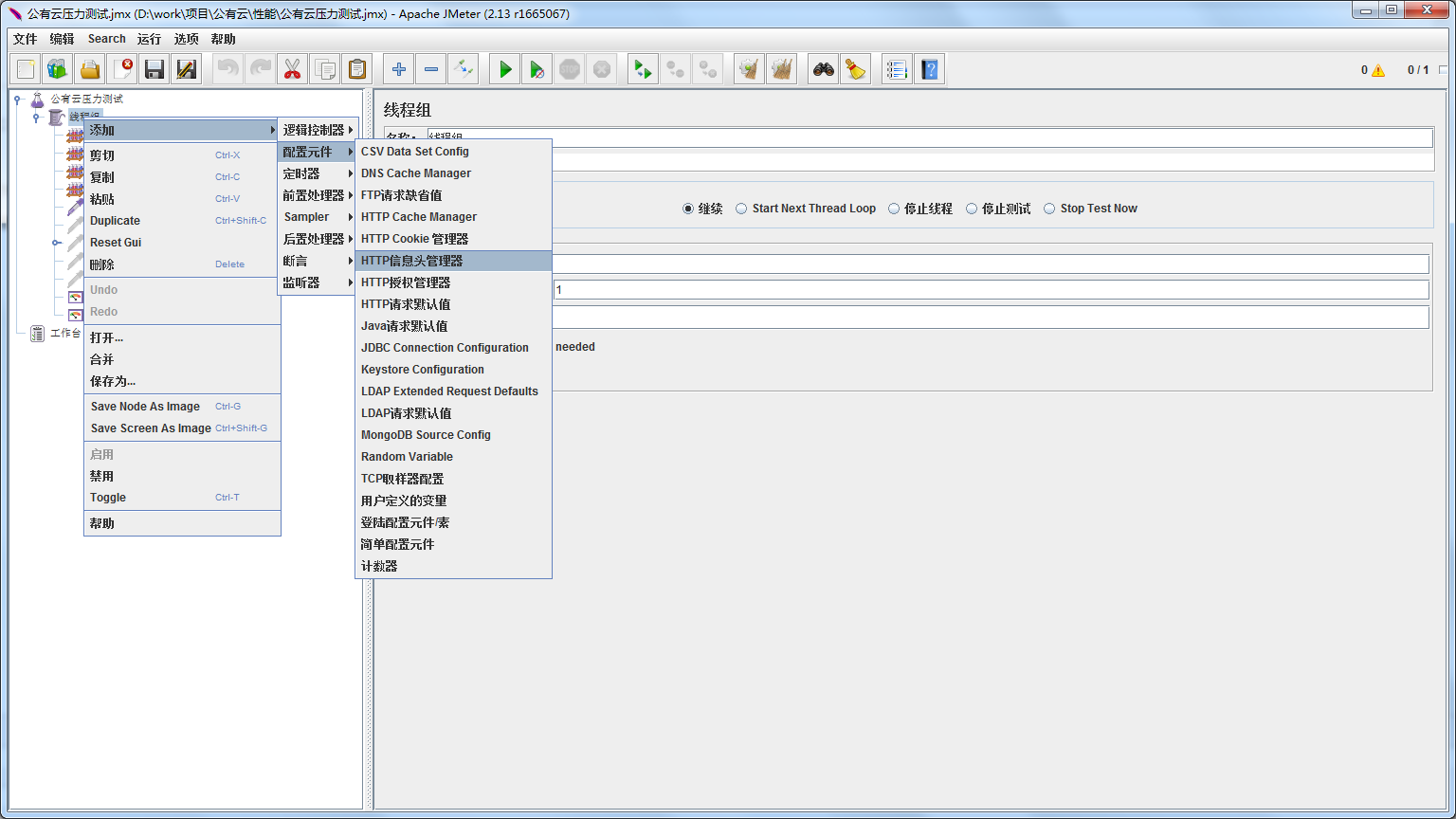Click the Help question mark icon
The image size is (1456, 819).
point(930,69)
